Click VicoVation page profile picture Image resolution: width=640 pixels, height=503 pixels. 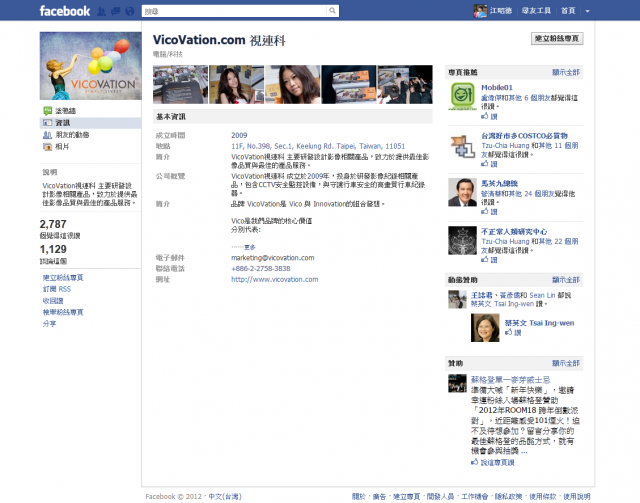(91, 66)
